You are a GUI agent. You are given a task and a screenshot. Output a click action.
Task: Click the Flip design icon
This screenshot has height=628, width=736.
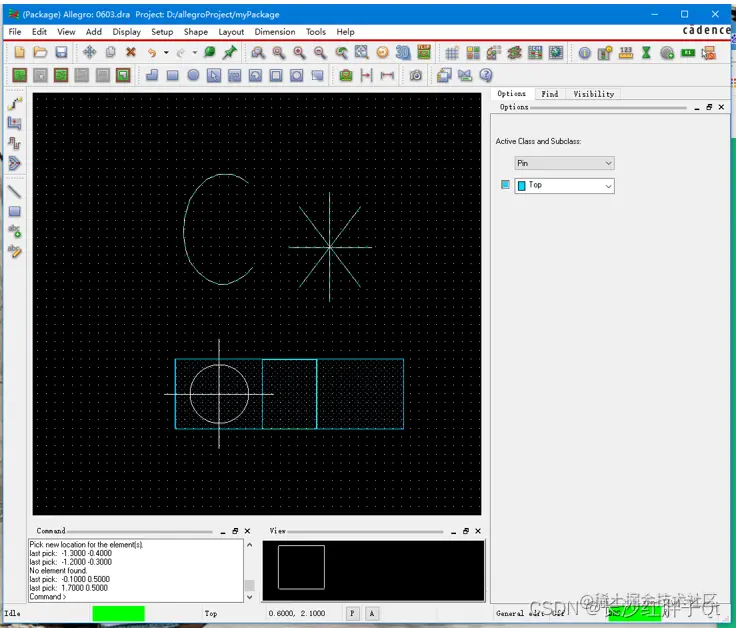[x=424, y=52]
